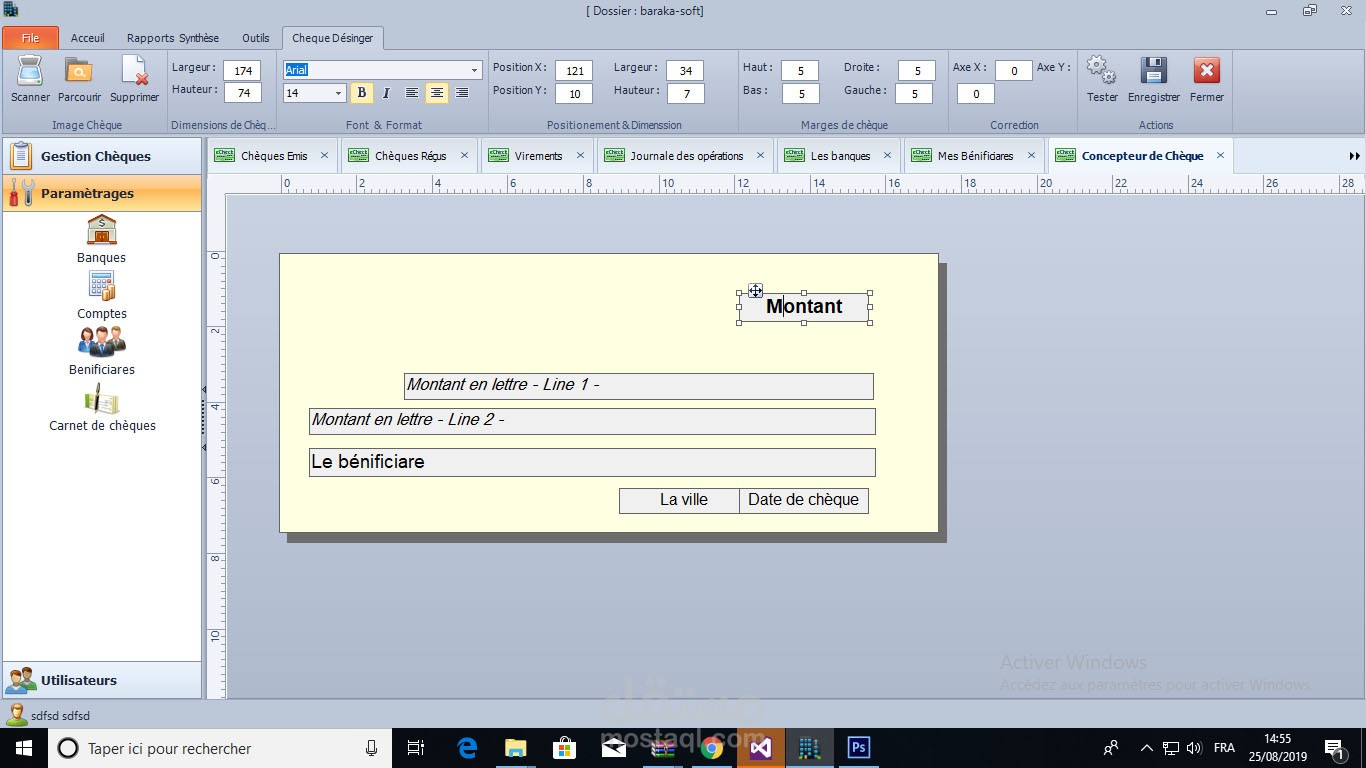Viewport: 1366px width, 768px height.
Task: Select Date de chèque field
Action: click(804, 501)
